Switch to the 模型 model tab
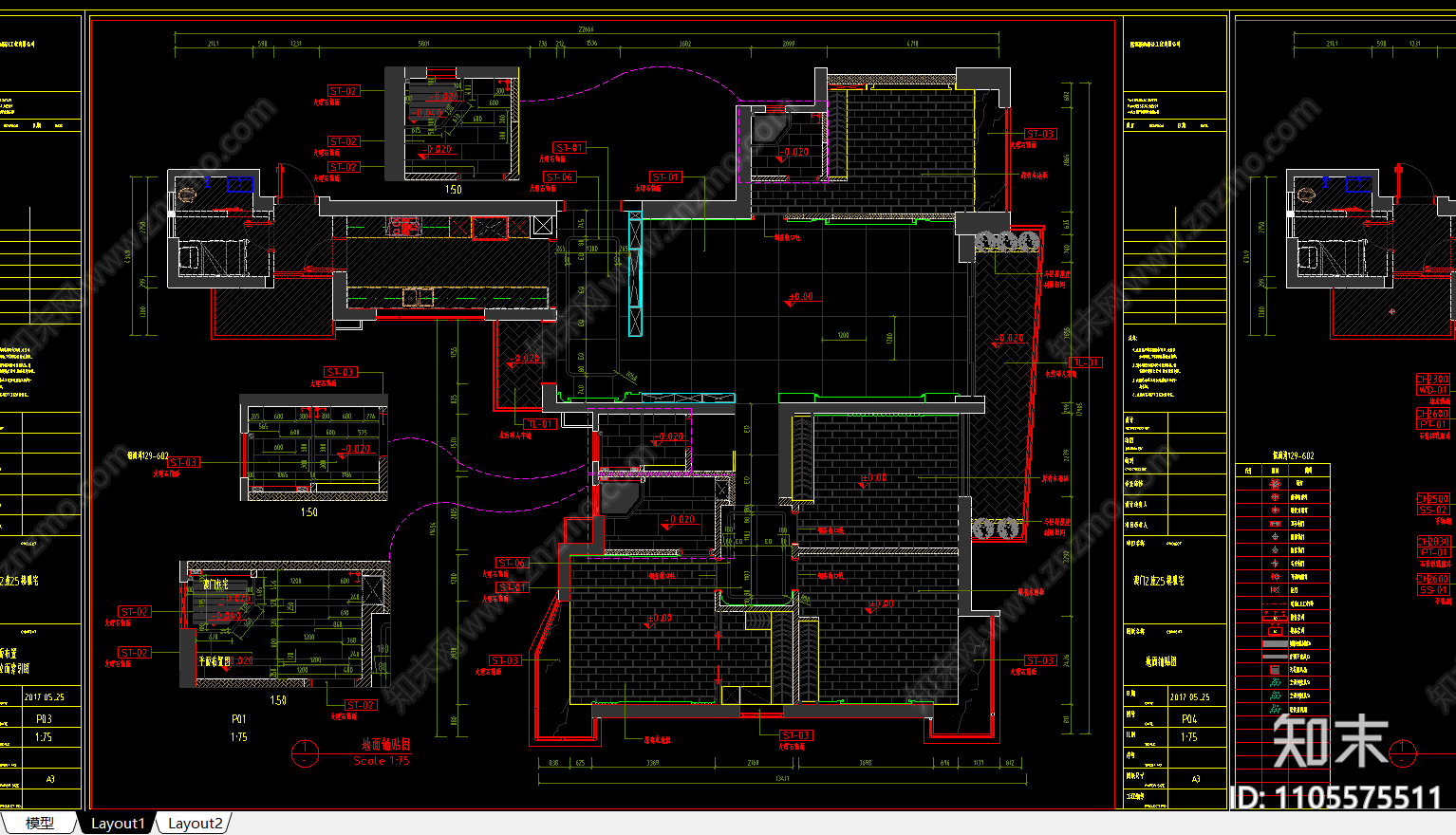Image resolution: width=1456 pixels, height=835 pixels. click(x=39, y=824)
